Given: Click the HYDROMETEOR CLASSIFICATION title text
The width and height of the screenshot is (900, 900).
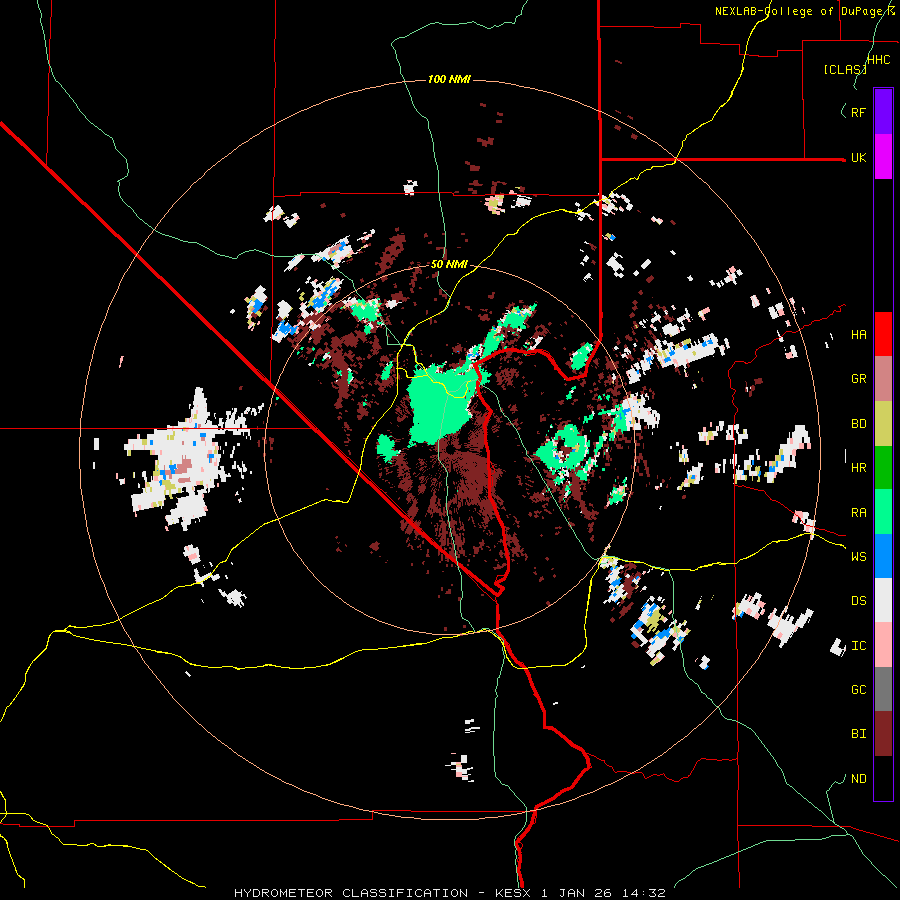Looking at the screenshot, I should pos(351,893).
